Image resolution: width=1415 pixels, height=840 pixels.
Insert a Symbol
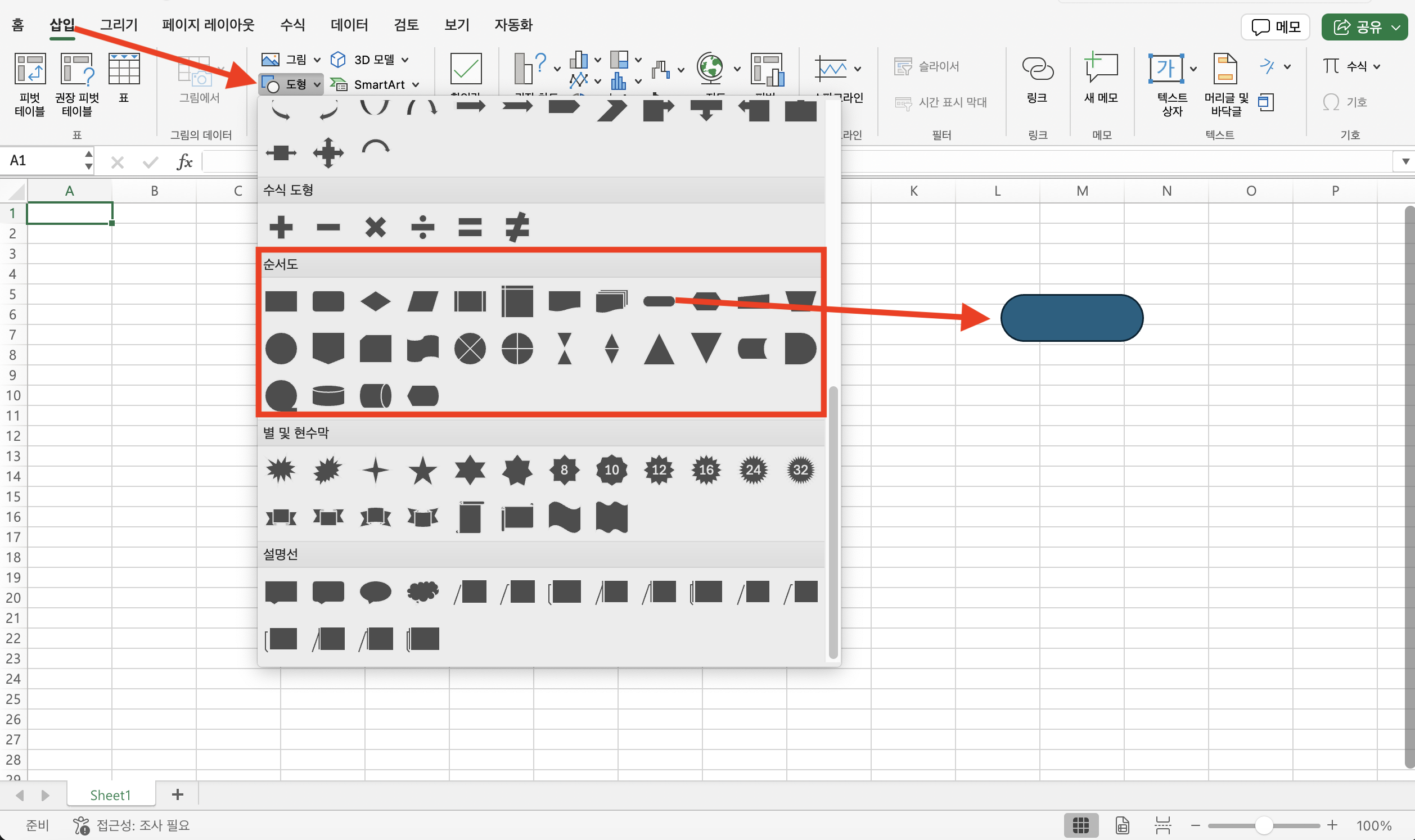coord(1345,102)
